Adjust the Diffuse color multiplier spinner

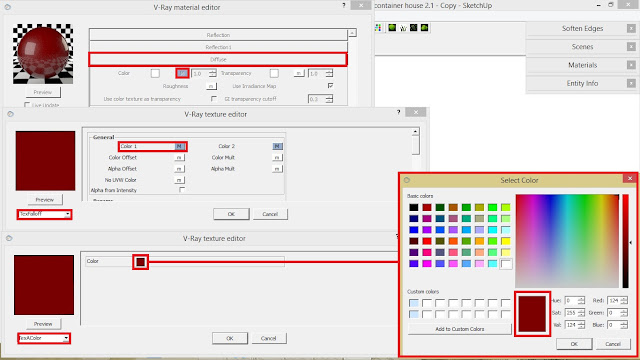click(212, 73)
